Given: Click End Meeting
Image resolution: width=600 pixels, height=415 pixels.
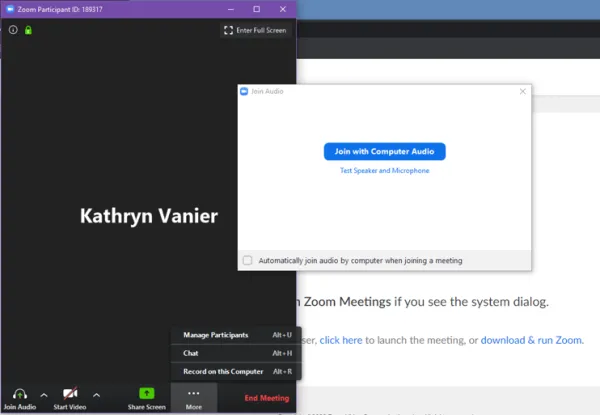Looking at the screenshot, I should 267,398.
